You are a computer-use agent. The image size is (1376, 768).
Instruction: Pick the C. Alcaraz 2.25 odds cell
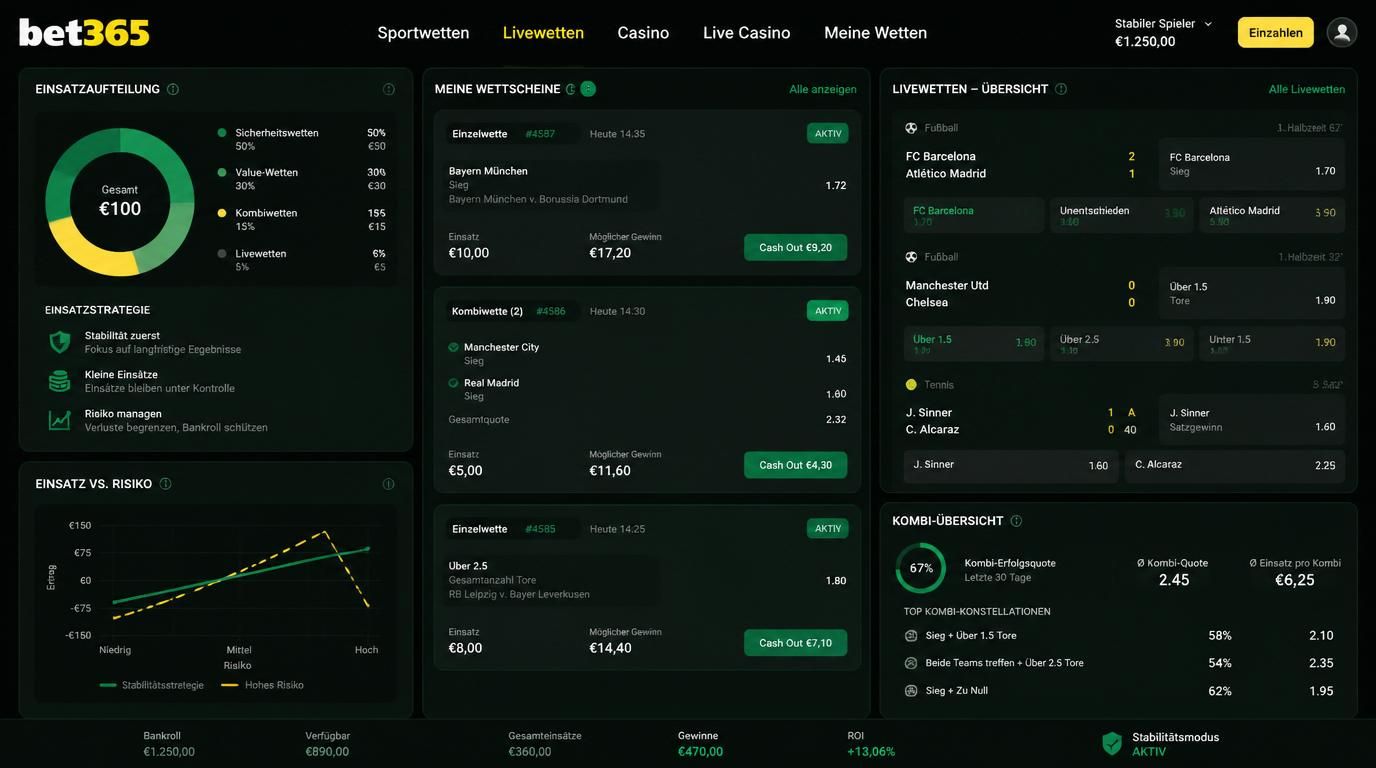click(x=1235, y=466)
